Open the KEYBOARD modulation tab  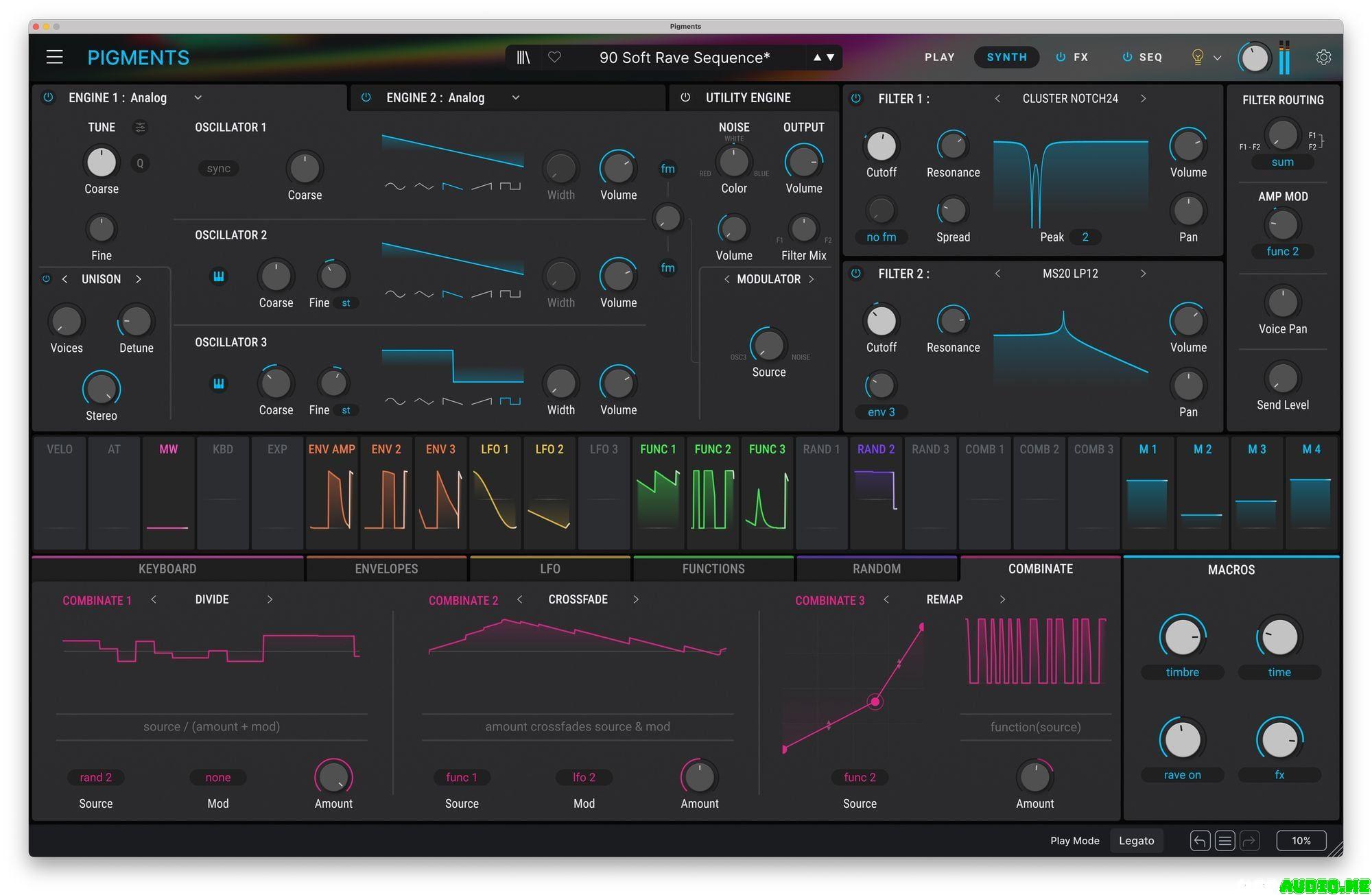(x=167, y=569)
